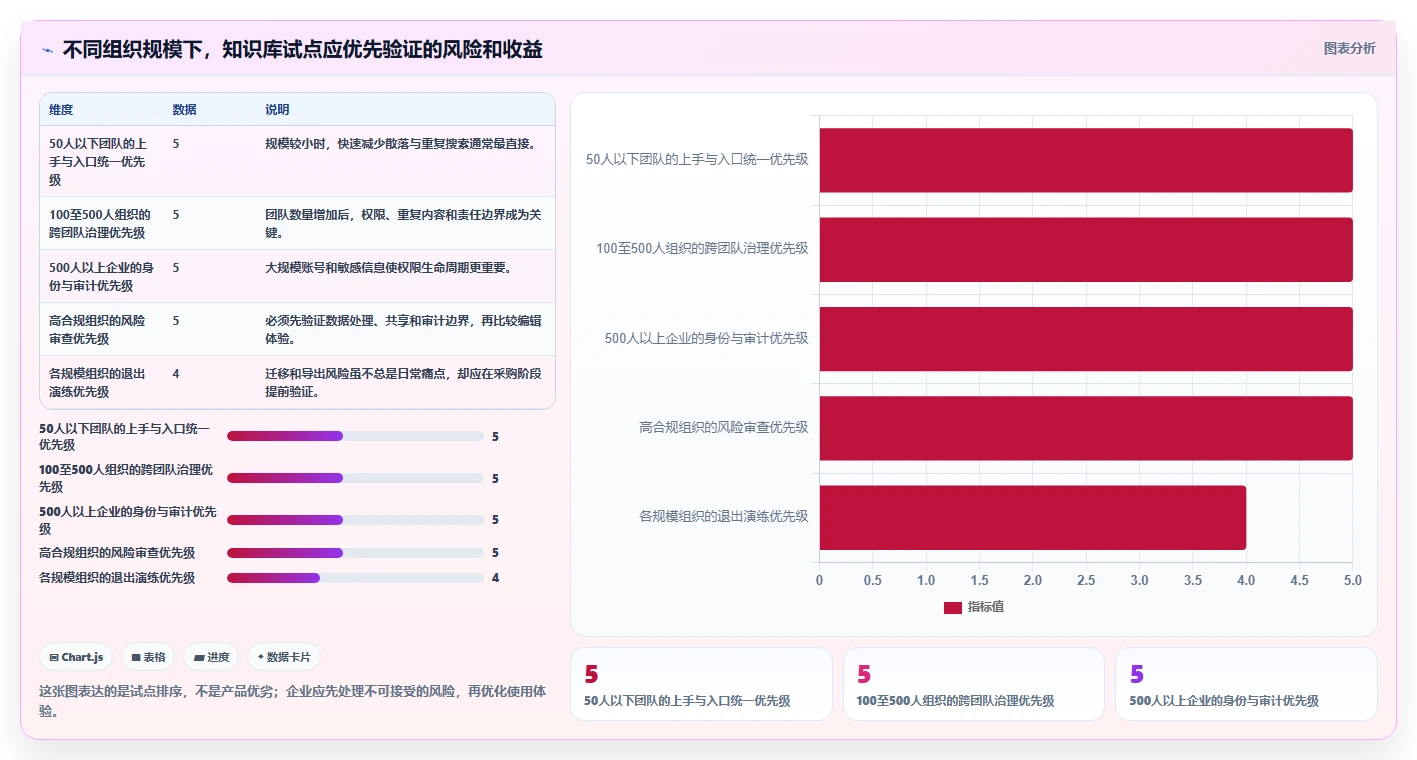Click the chart axis label 各规模组织的退出演练优先级
This screenshot has width=1417, height=760.
[x=724, y=516]
